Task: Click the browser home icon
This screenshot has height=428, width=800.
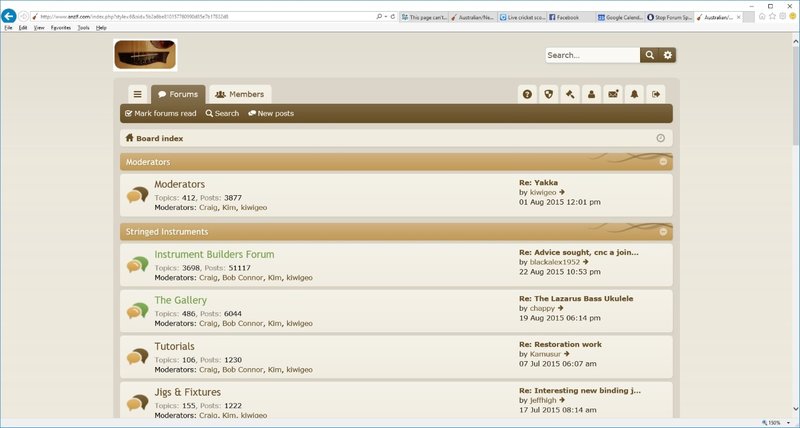Action: (762, 16)
